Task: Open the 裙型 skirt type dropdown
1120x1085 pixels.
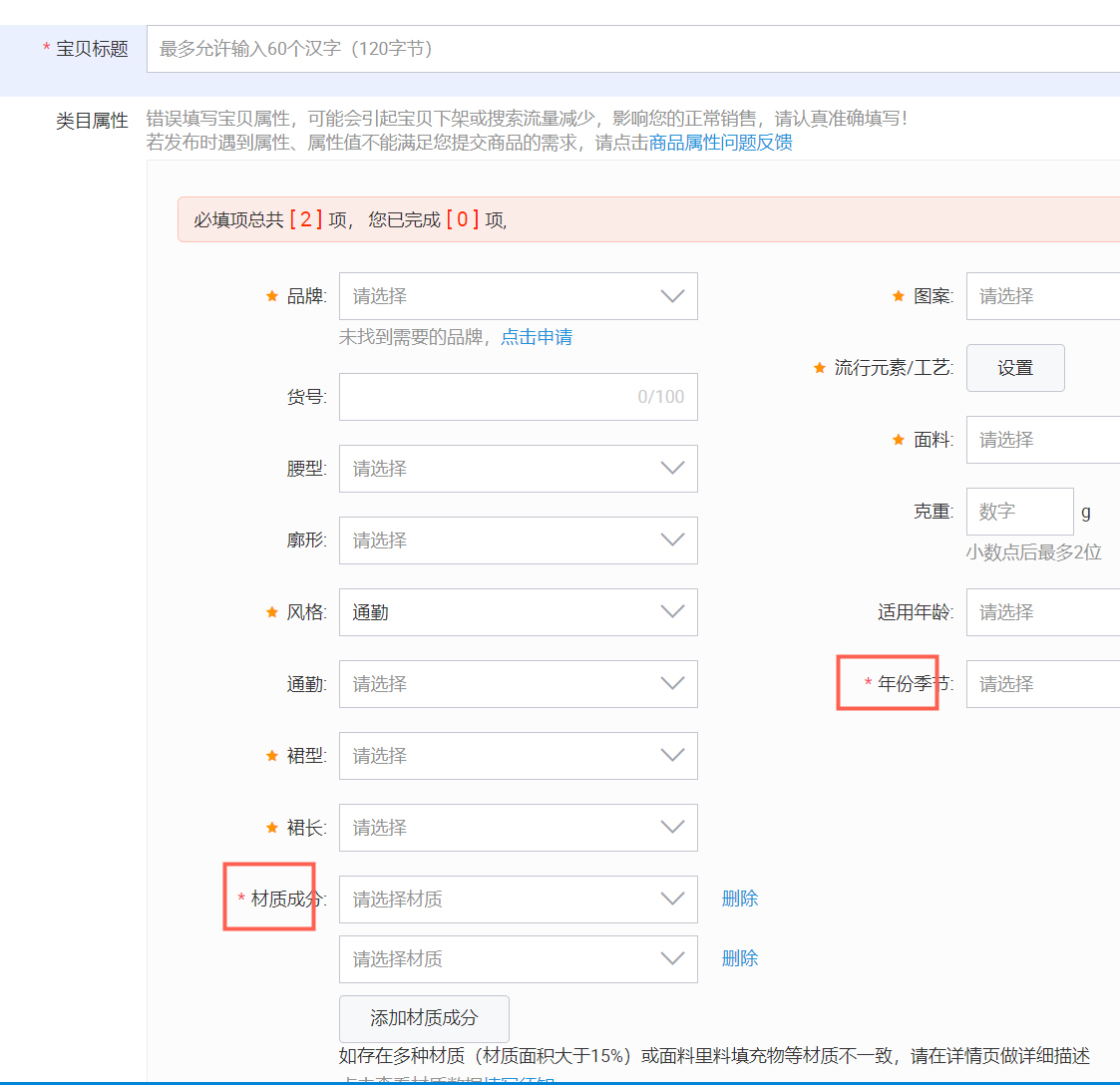Action: click(x=518, y=756)
